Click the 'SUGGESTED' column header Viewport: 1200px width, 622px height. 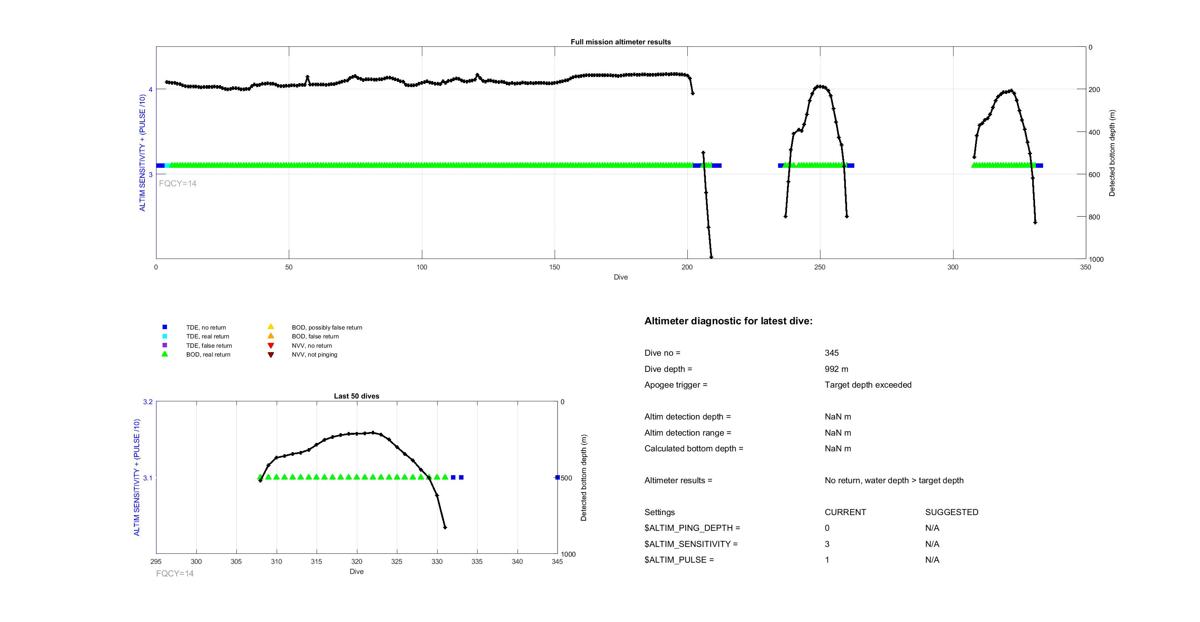(x=952, y=513)
